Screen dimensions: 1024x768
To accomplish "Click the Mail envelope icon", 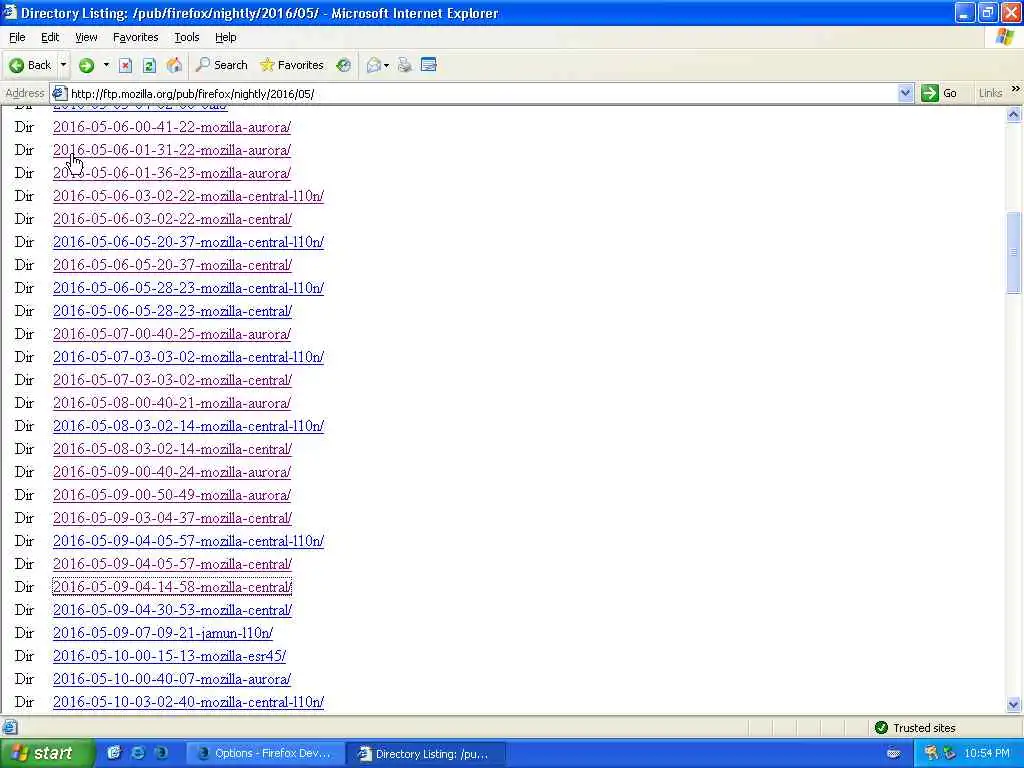I will tap(374, 65).
